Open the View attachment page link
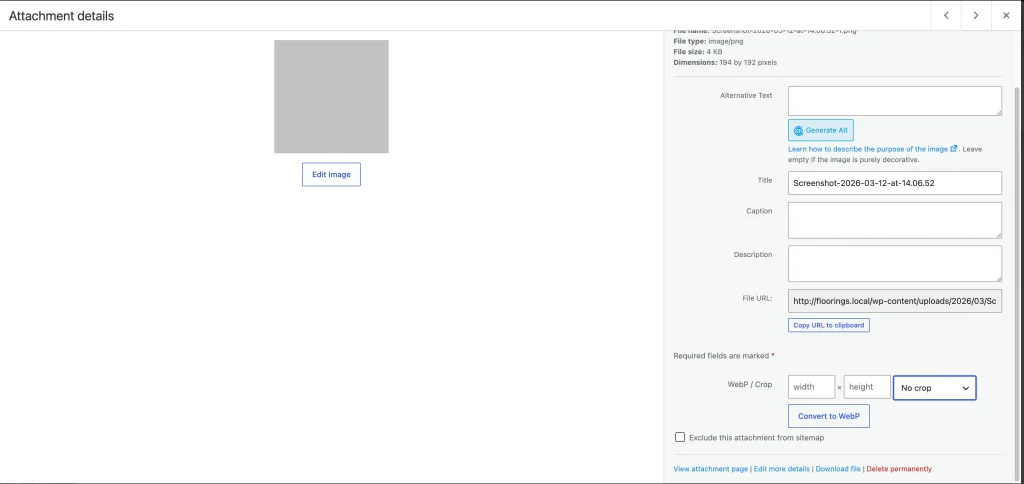Image resolution: width=1024 pixels, height=484 pixels. pyautogui.click(x=711, y=469)
